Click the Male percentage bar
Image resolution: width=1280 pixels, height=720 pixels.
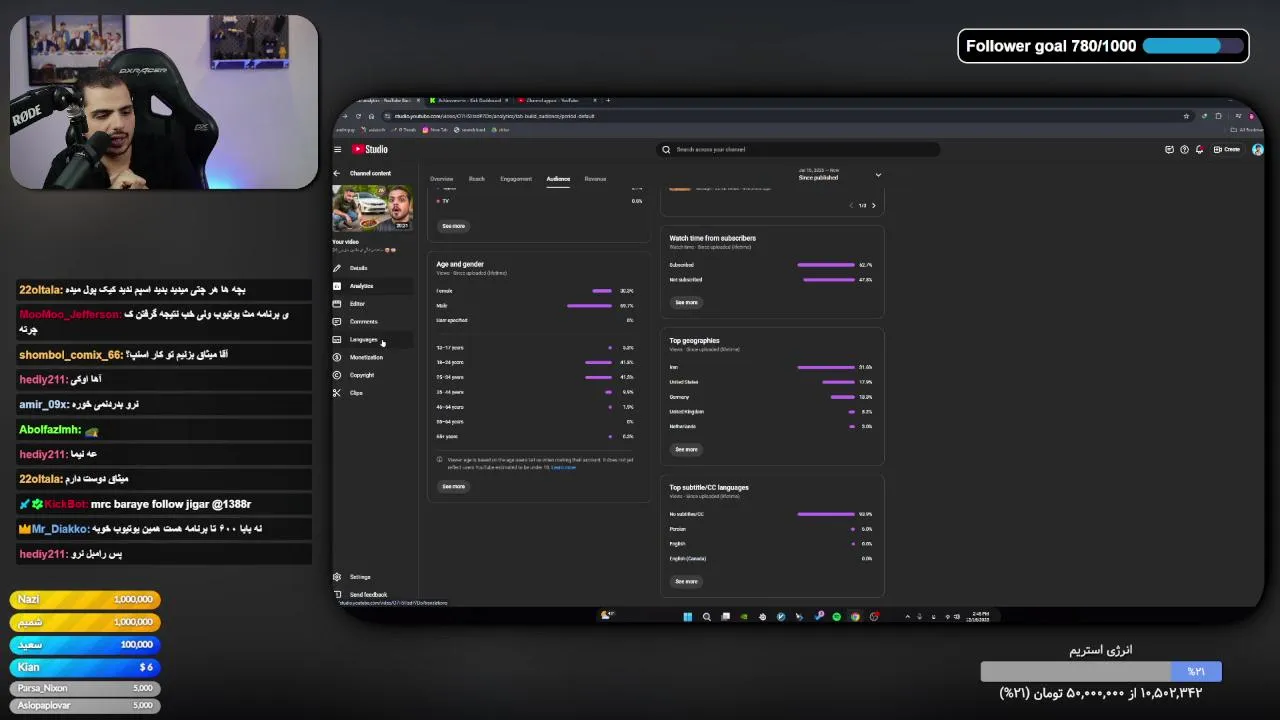pyautogui.click(x=589, y=305)
